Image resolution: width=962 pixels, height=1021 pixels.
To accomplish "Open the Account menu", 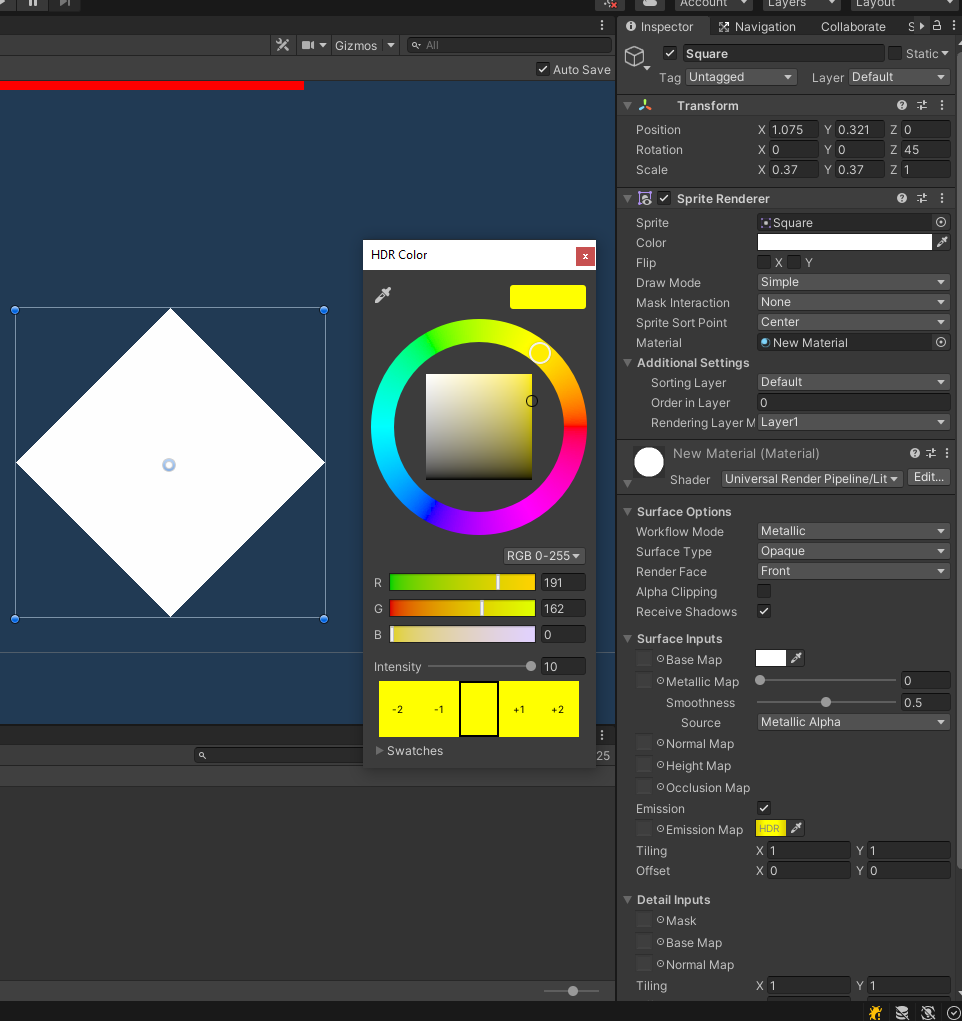I will pyautogui.click(x=713, y=3).
